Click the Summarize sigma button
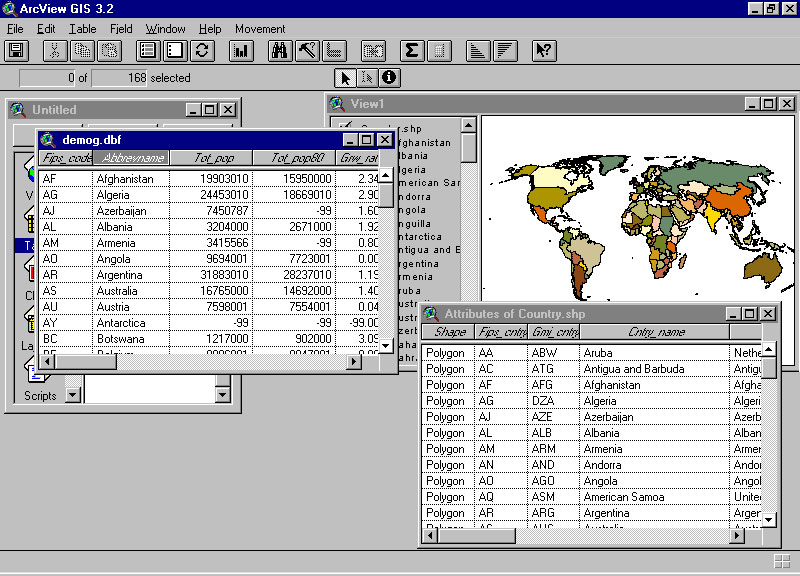The height and width of the screenshot is (576, 800). click(411, 50)
